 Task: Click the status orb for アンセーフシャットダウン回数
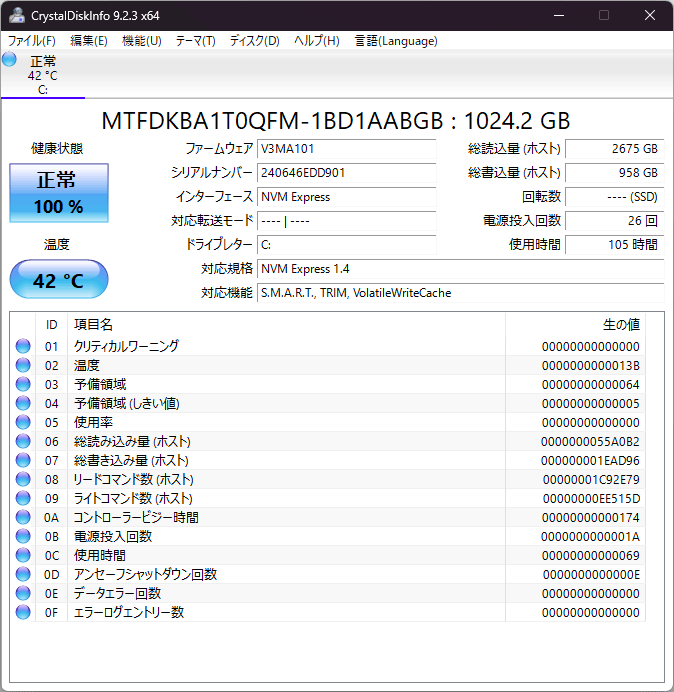(23, 574)
